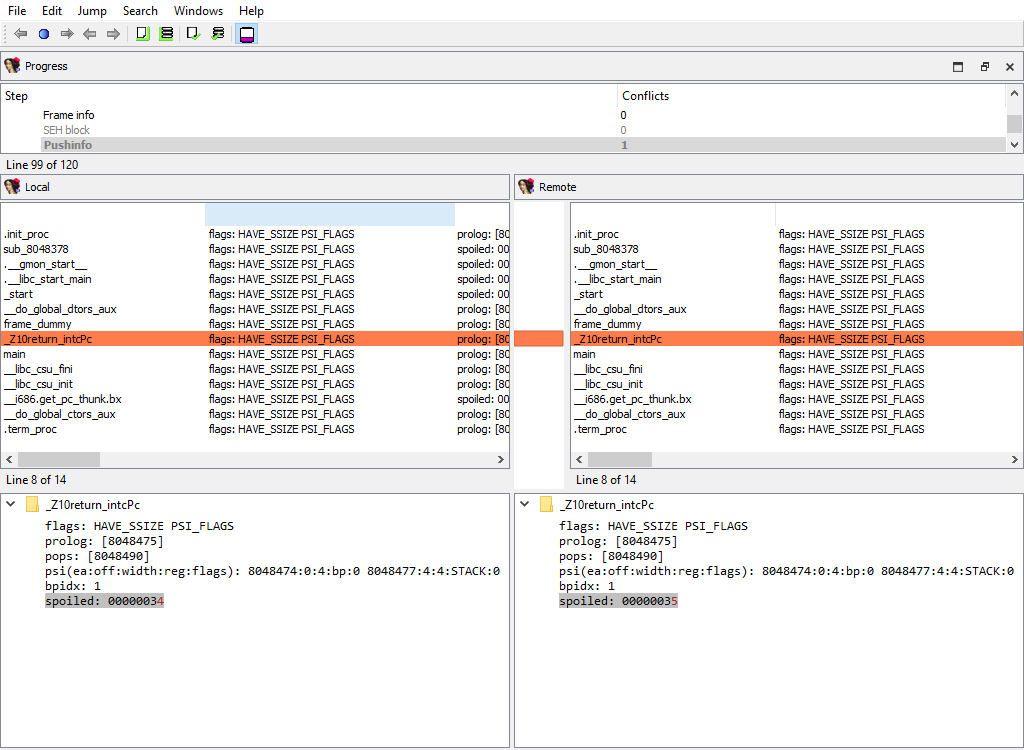Image resolution: width=1024 pixels, height=750 pixels.
Task: Collapse the Remote _Z10return_intcPc details node
Action: pos(525,505)
